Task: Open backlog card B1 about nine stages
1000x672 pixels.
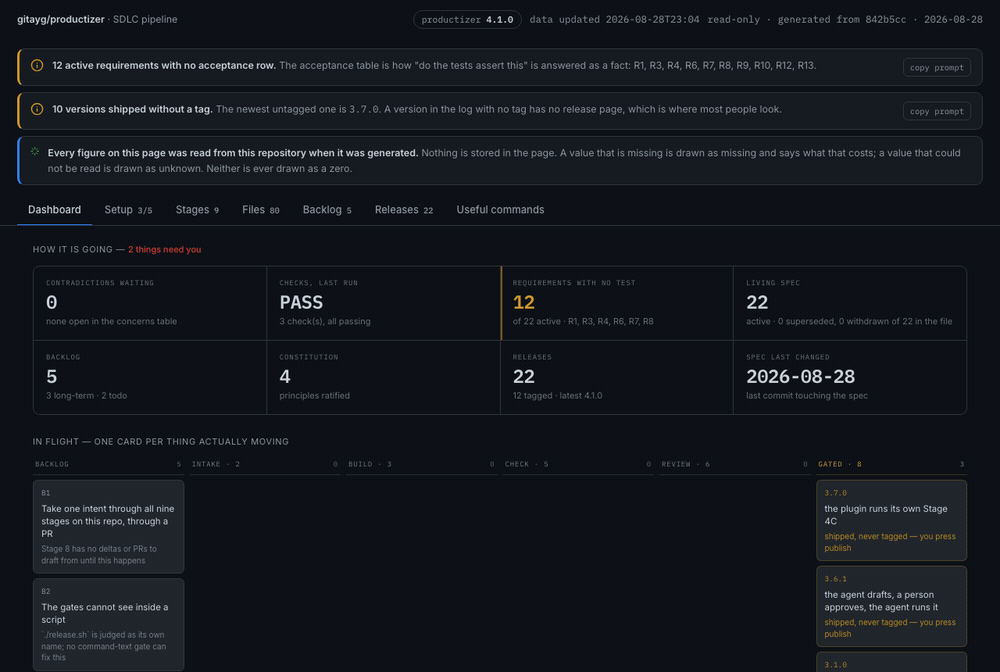Action: (108, 527)
